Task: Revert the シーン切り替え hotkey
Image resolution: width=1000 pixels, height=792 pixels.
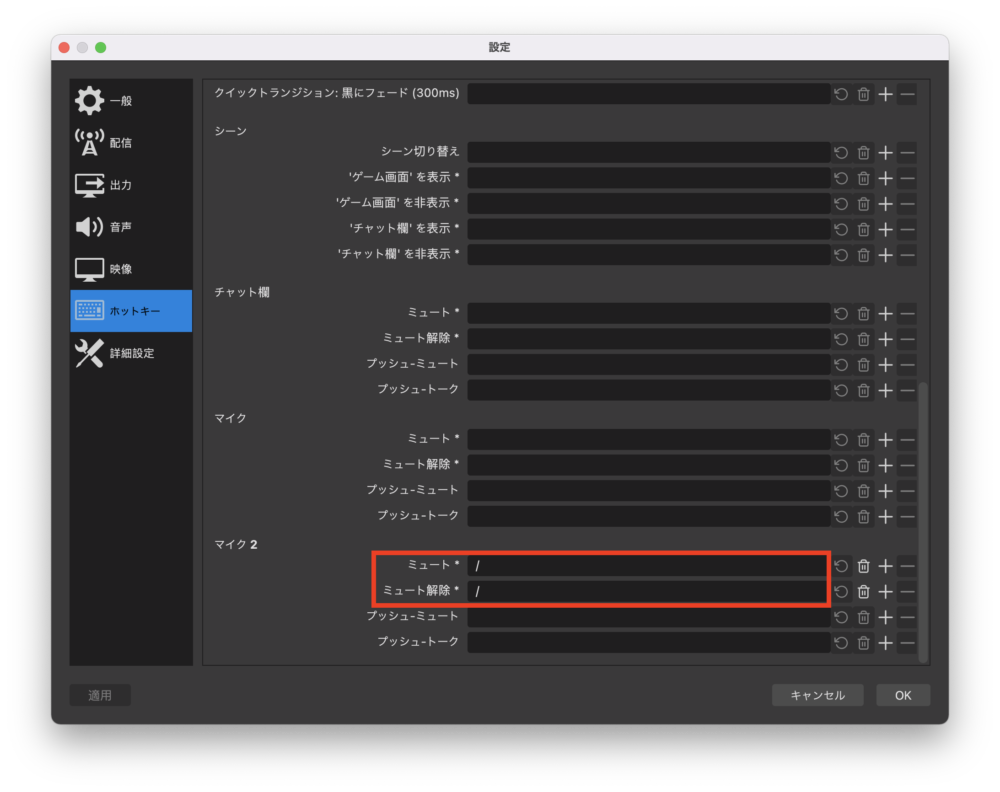Action: click(x=841, y=152)
